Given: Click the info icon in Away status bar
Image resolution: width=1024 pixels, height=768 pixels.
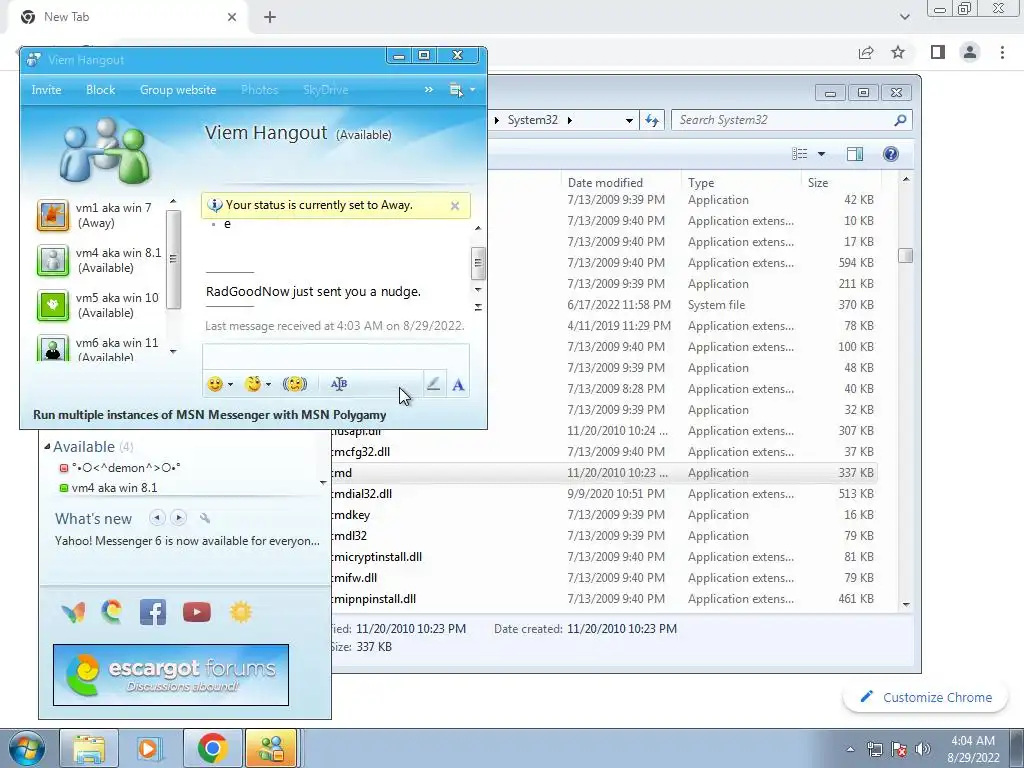Looking at the screenshot, I should pyautogui.click(x=214, y=205).
